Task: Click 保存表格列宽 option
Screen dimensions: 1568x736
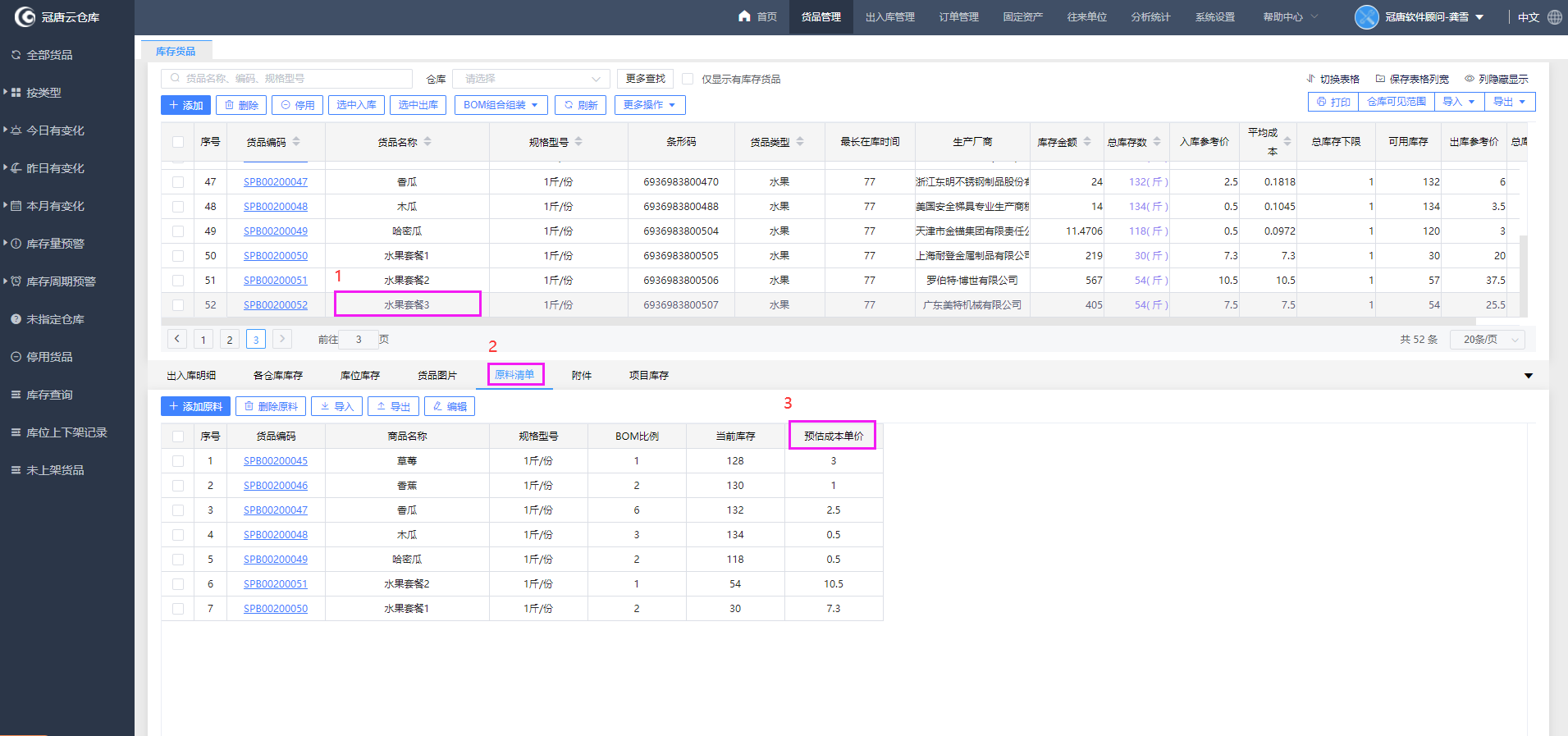Action: tap(1412, 79)
